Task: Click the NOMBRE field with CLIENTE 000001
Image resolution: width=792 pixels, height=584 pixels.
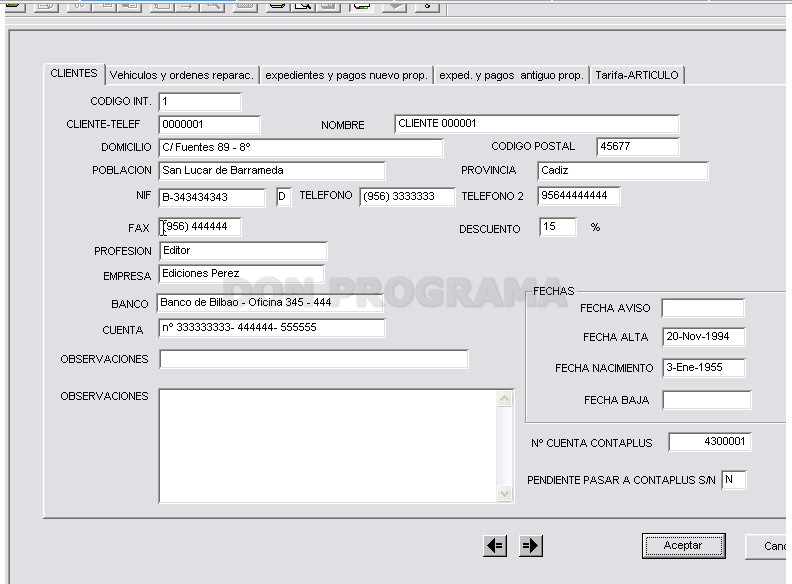Action: pos(536,124)
